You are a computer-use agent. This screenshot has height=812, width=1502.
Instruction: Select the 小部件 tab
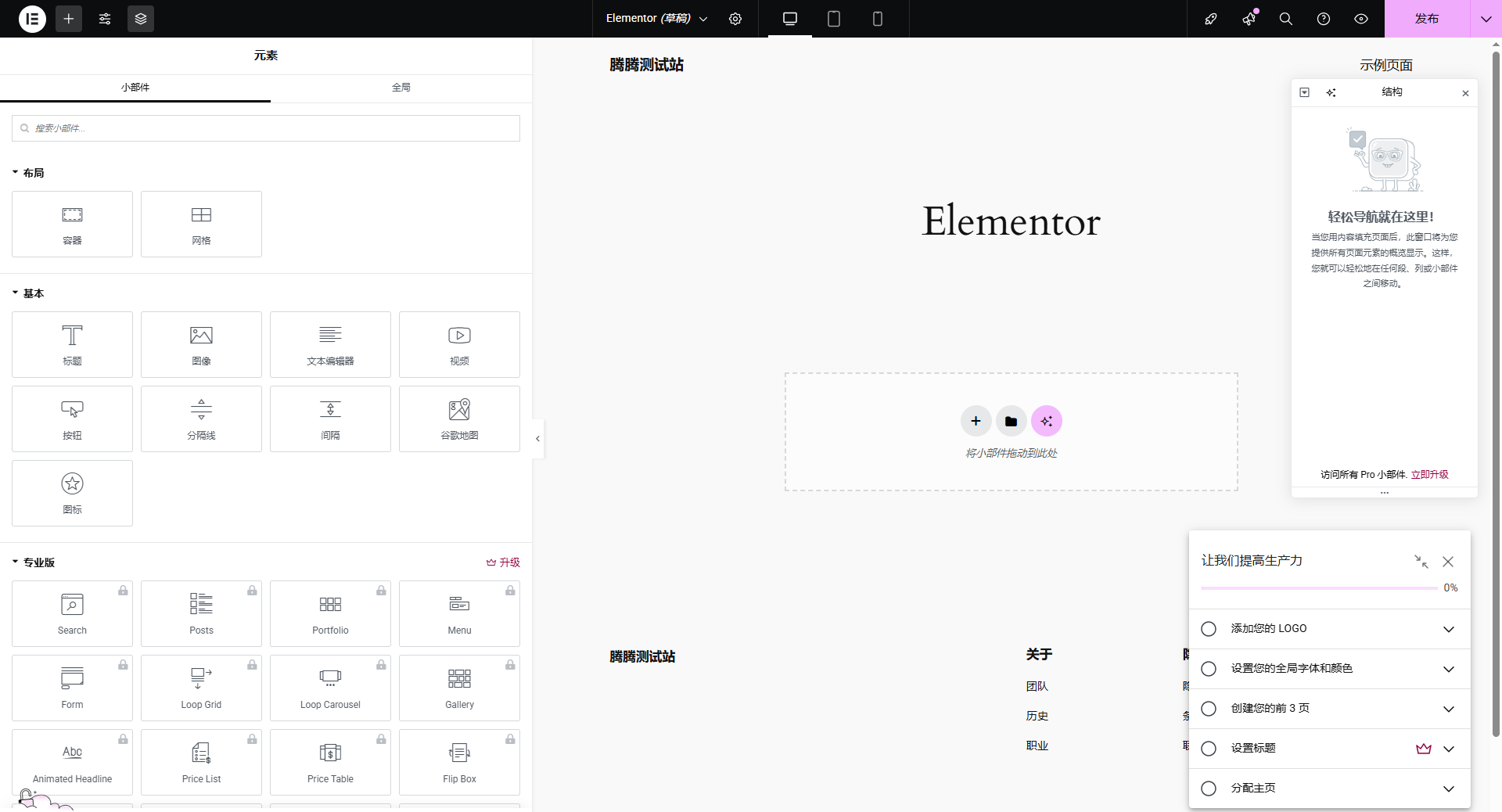[135, 88]
